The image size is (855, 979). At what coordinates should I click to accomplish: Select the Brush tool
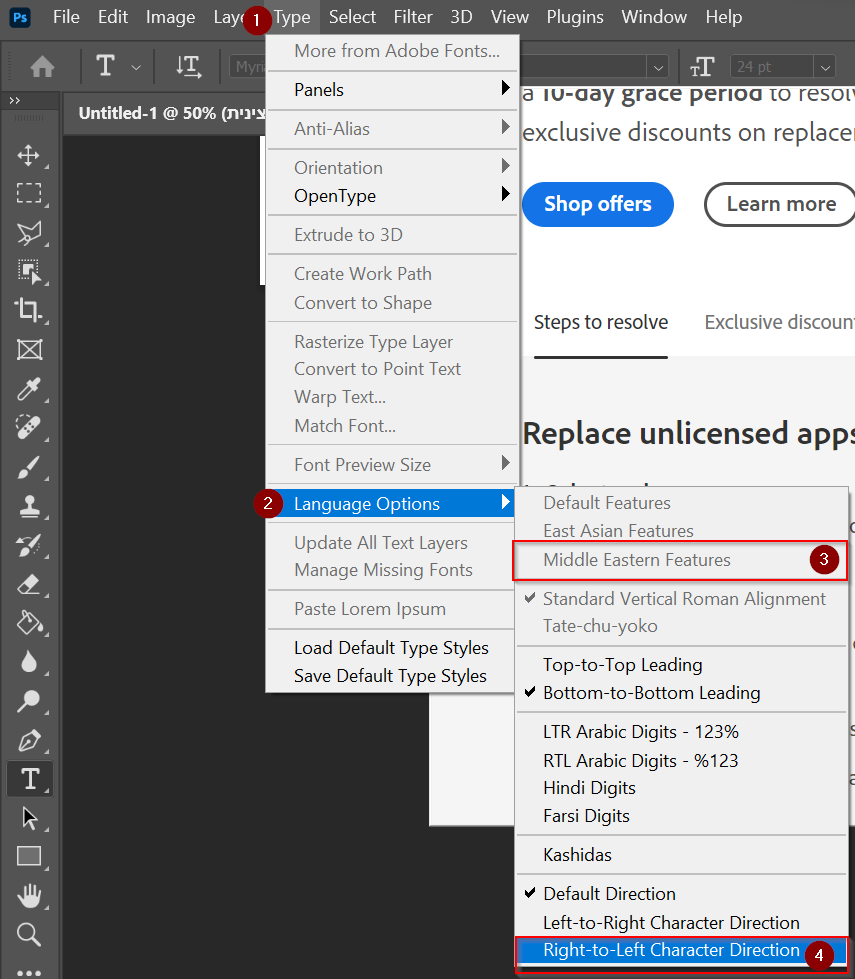pyautogui.click(x=29, y=467)
